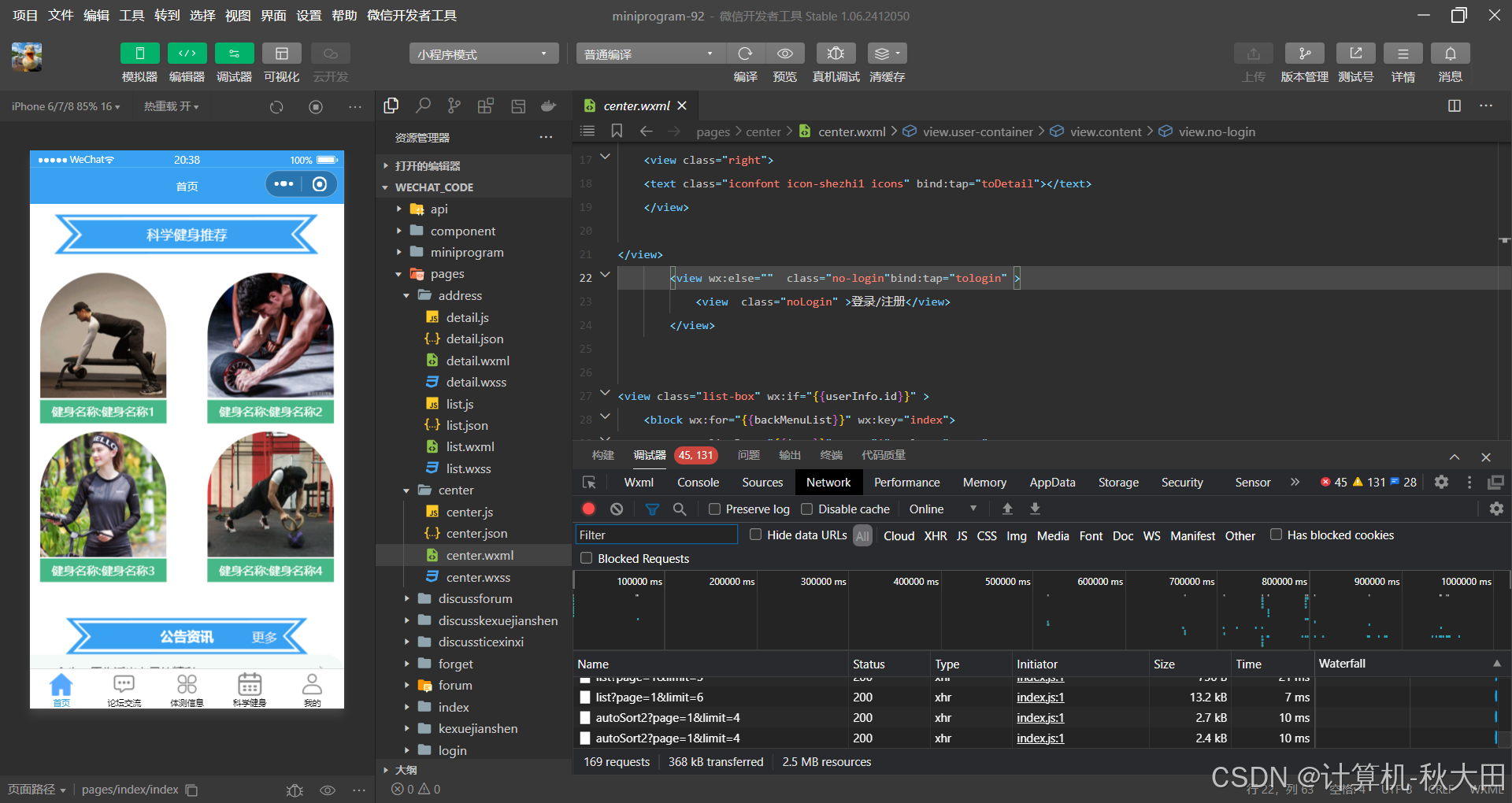Screen dimensions: 1512x803
Task: Open project details (详情)
Action: point(1403,54)
